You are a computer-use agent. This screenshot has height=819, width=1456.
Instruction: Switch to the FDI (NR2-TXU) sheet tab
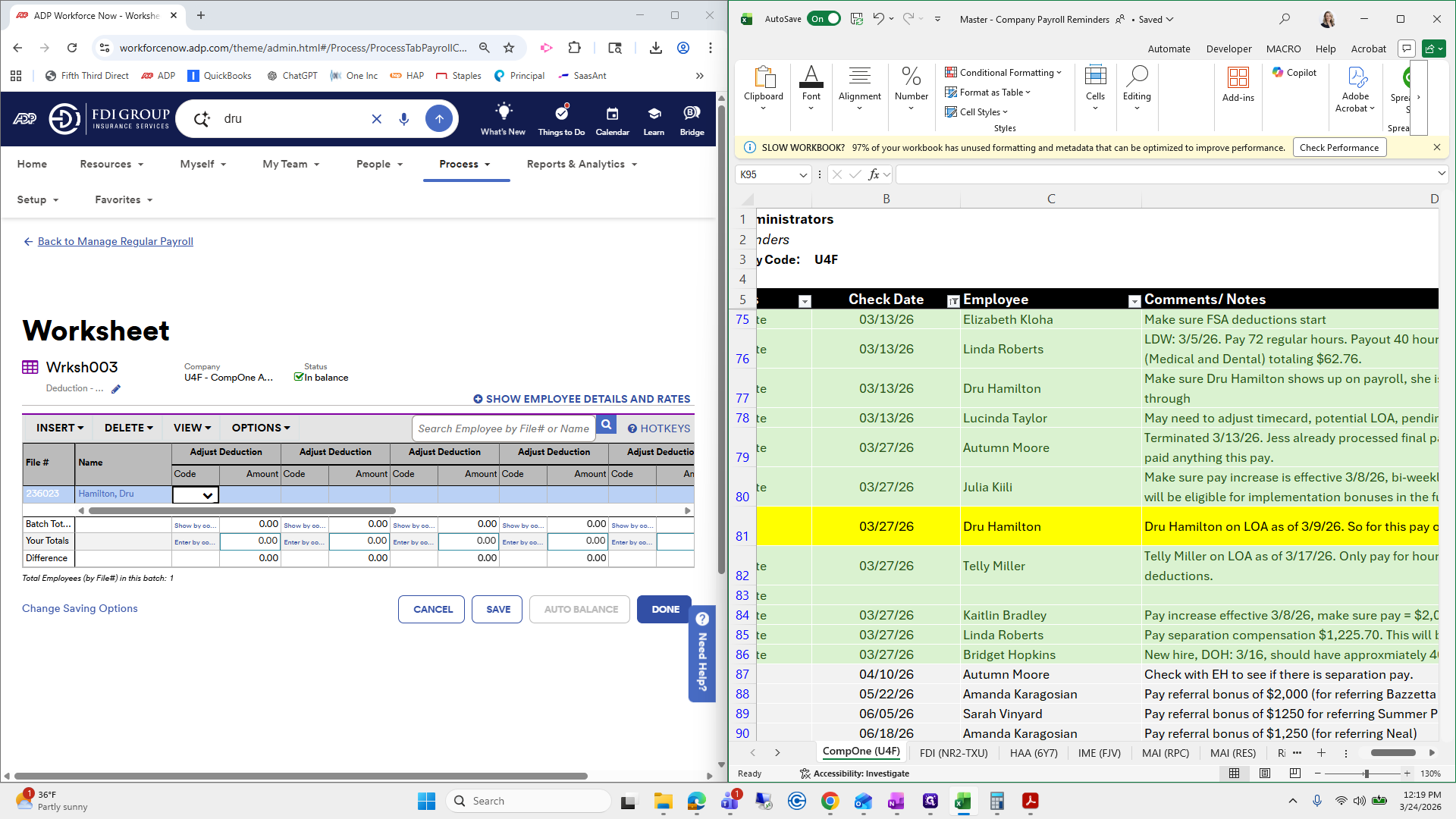click(x=953, y=753)
